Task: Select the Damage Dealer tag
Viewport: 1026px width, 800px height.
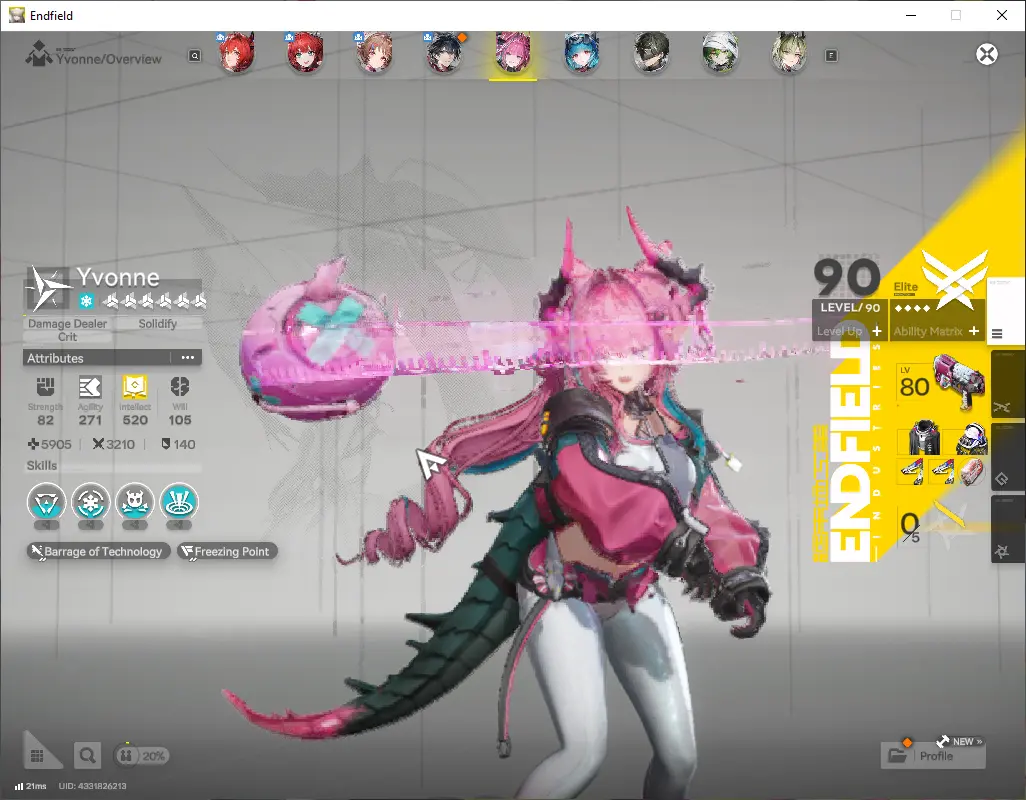Action: 67,324
